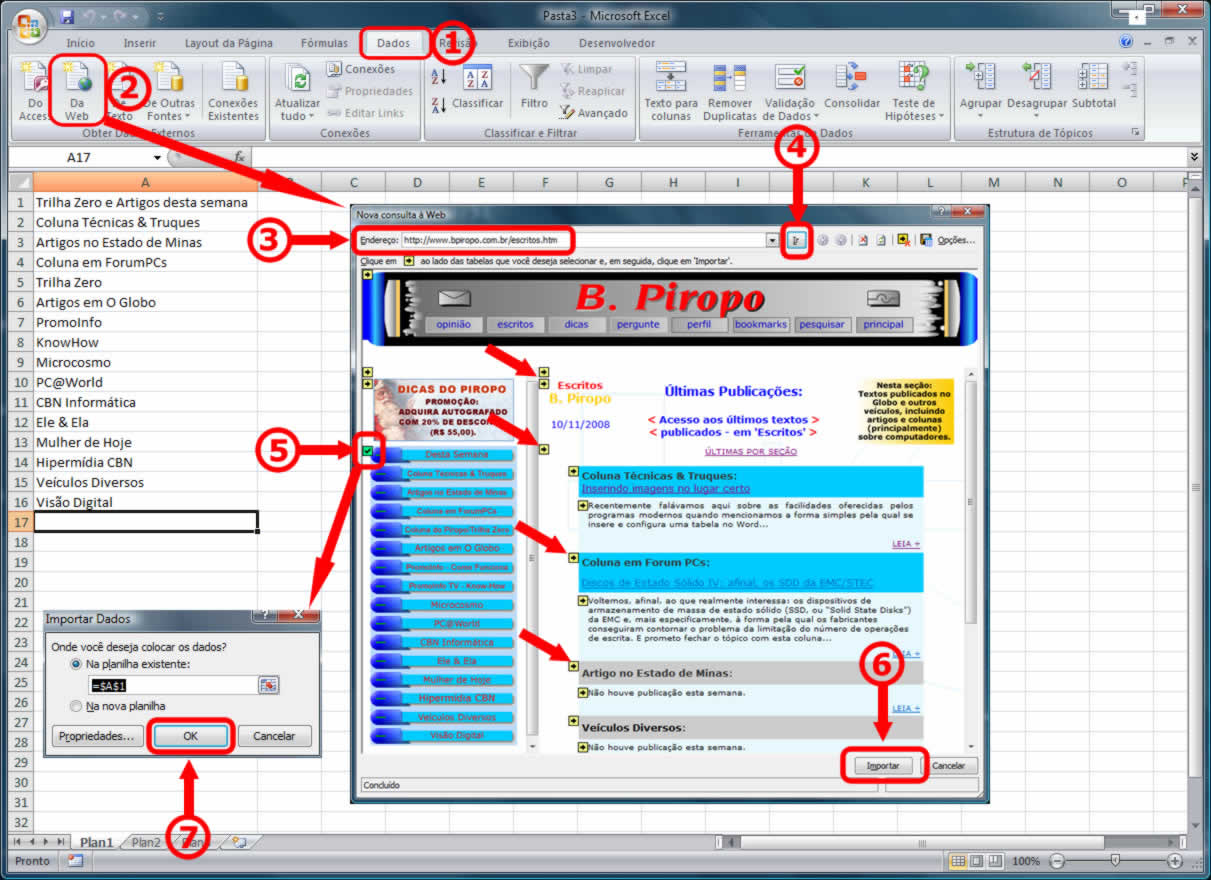This screenshot has width=1211, height=880.
Task: Expand the Agrupar dropdown arrow
Action: (x=980, y=116)
